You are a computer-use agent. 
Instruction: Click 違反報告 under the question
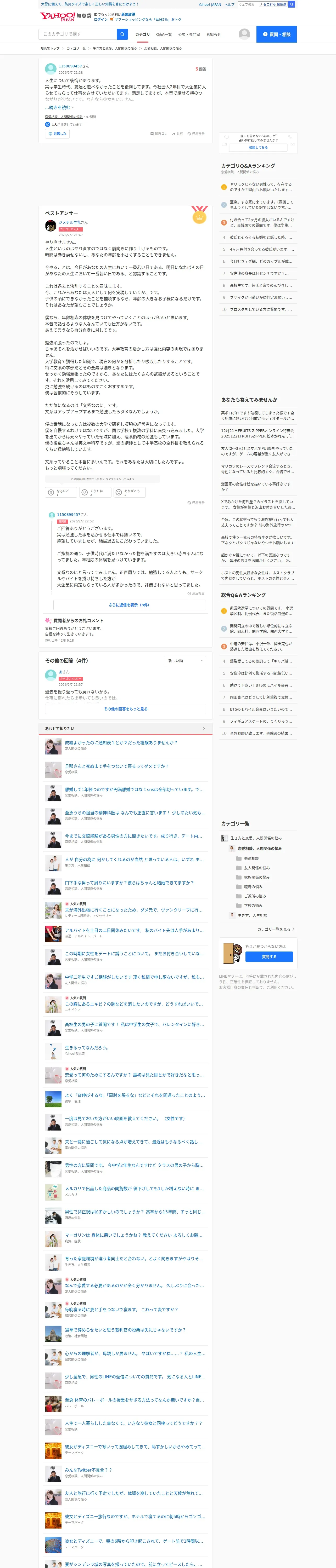196,133
